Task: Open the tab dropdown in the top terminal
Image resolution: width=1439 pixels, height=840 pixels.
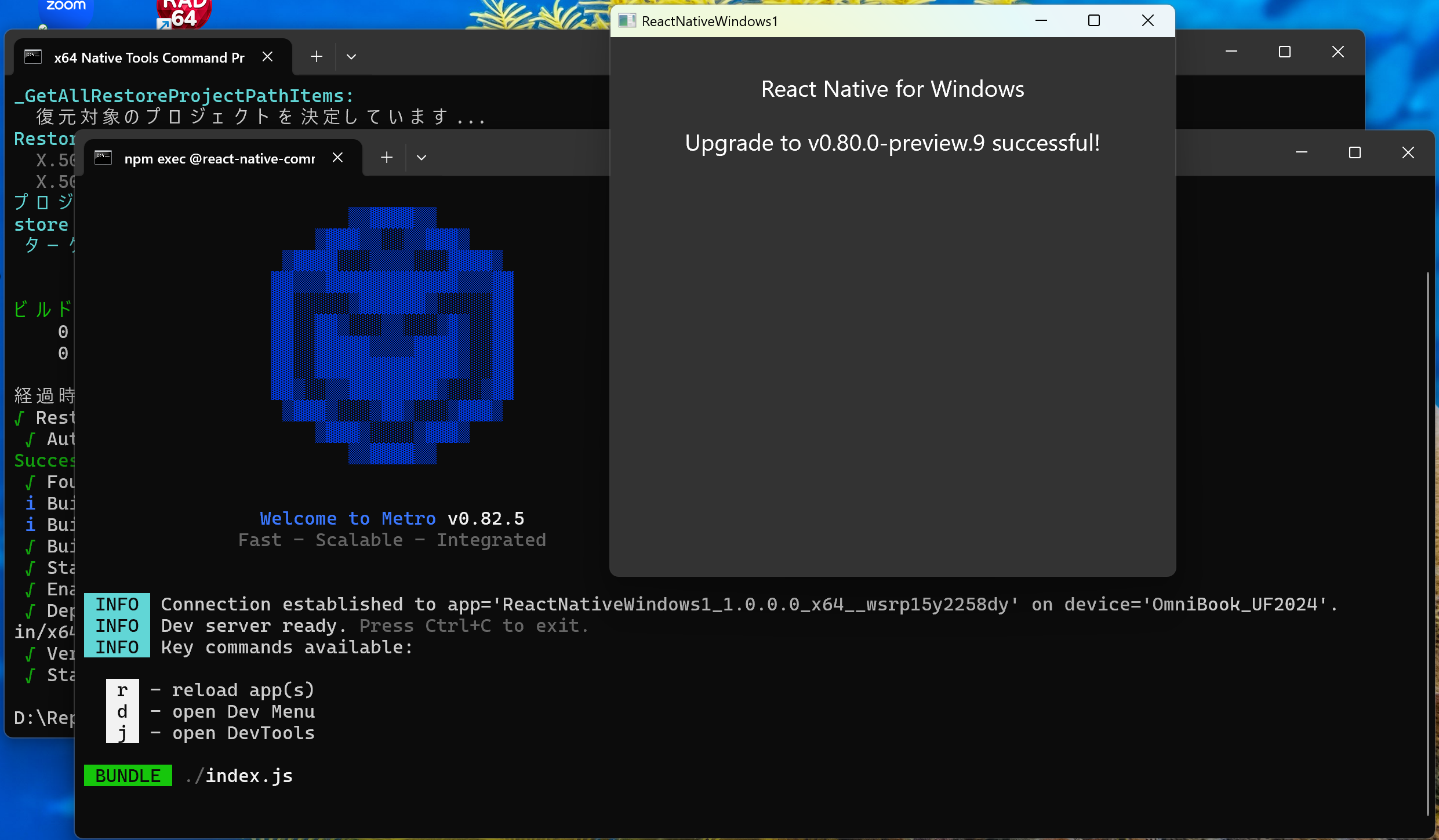Action: (351, 56)
